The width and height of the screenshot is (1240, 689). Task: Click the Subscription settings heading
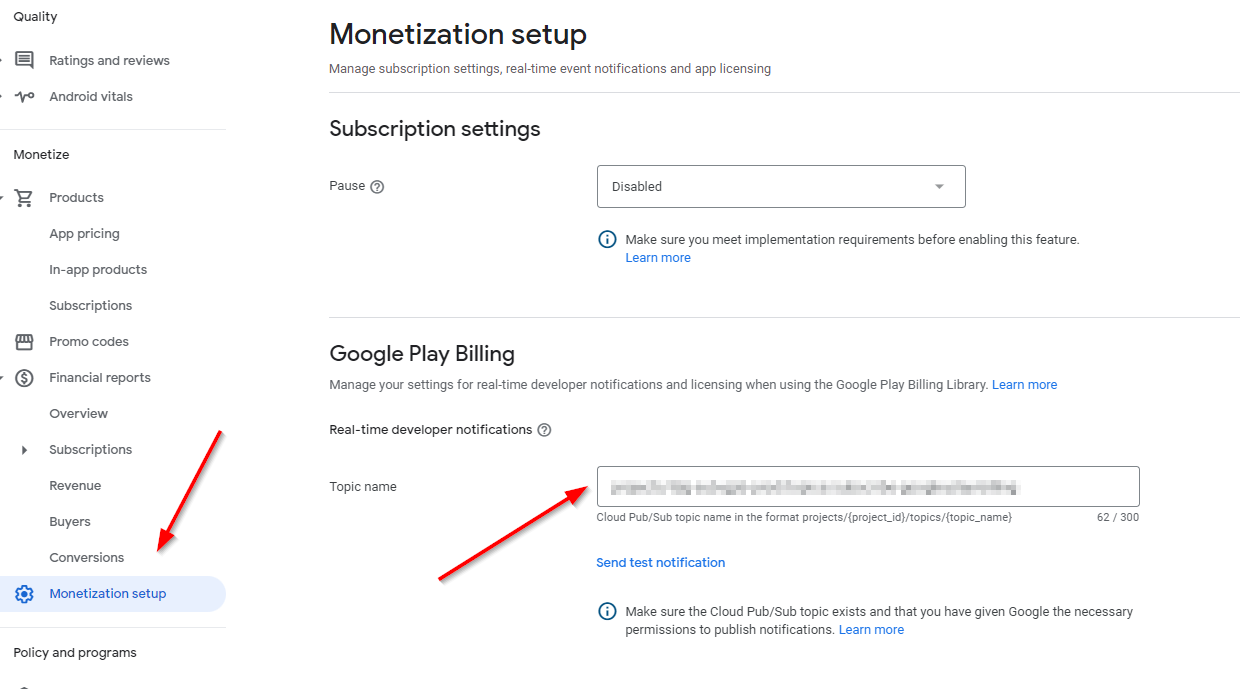[x=435, y=129]
